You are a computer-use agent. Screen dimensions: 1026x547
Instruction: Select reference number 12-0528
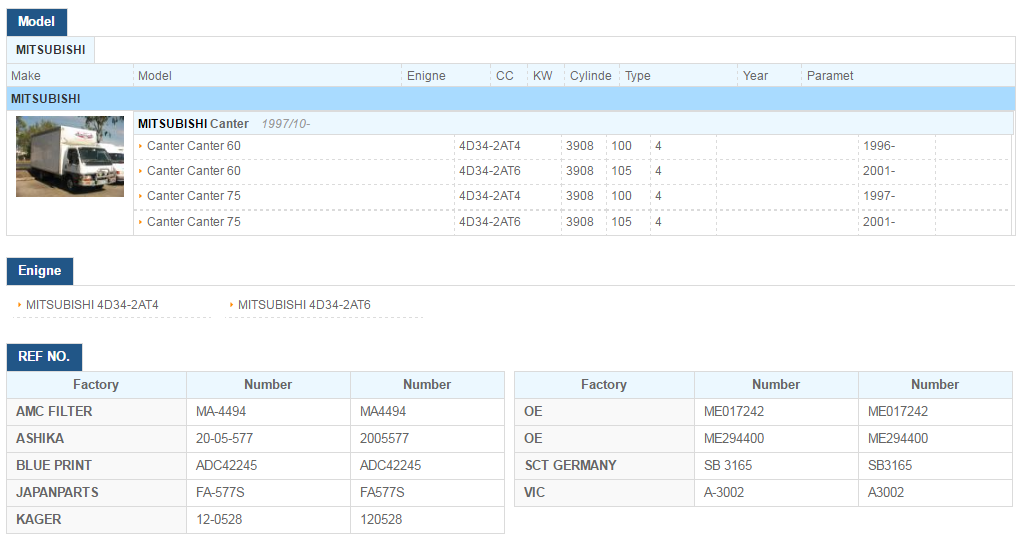pos(268,520)
